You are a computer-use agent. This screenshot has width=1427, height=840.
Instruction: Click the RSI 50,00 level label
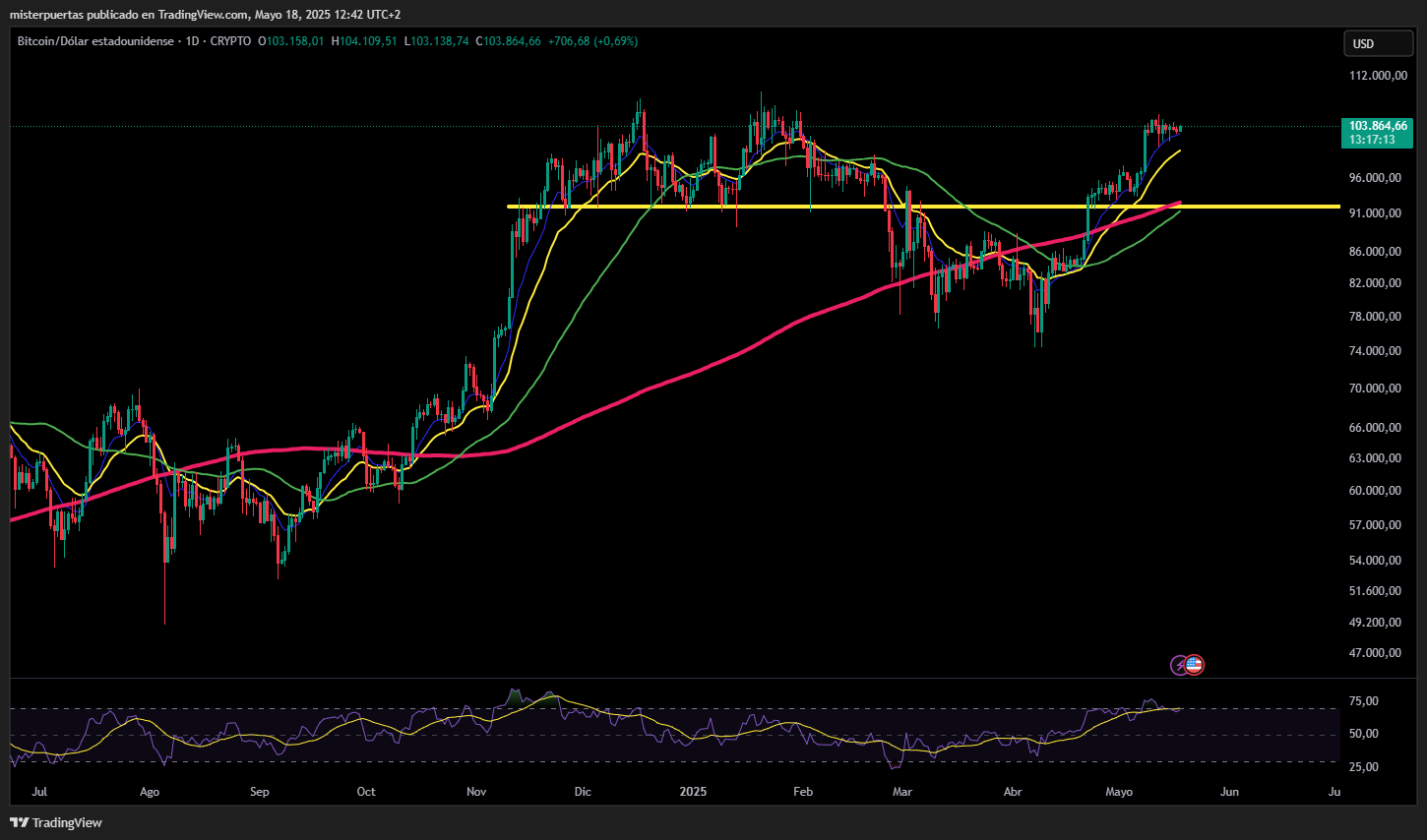pyautogui.click(x=1363, y=734)
